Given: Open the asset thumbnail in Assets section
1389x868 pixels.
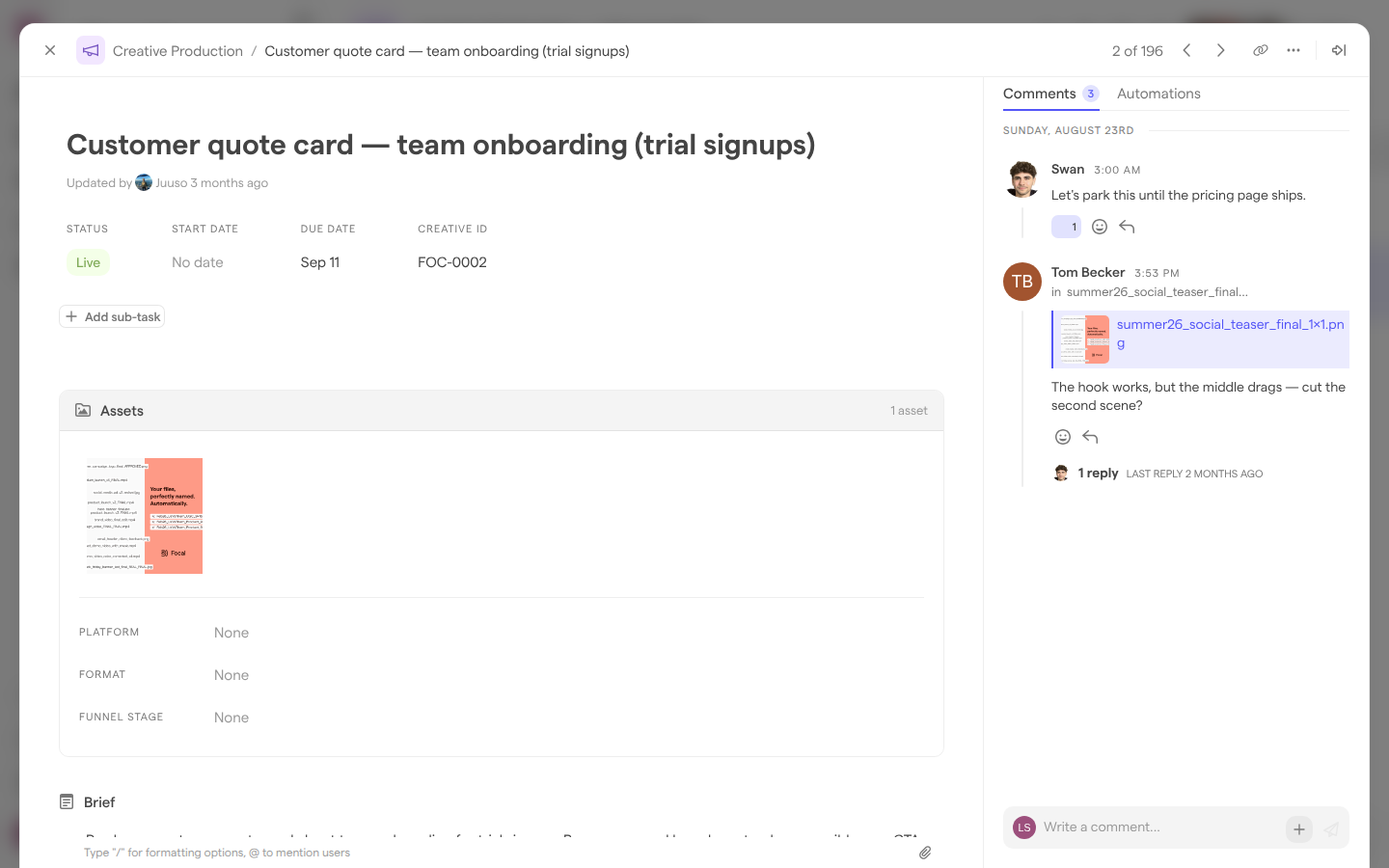Looking at the screenshot, I should coord(145,516).
